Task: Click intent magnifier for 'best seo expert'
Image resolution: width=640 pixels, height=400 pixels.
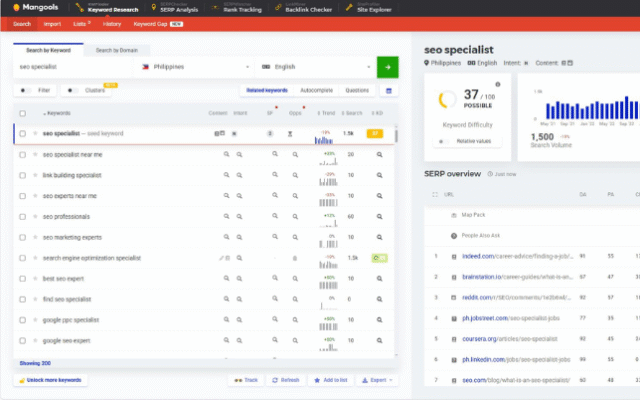Action: pos(241,278)
